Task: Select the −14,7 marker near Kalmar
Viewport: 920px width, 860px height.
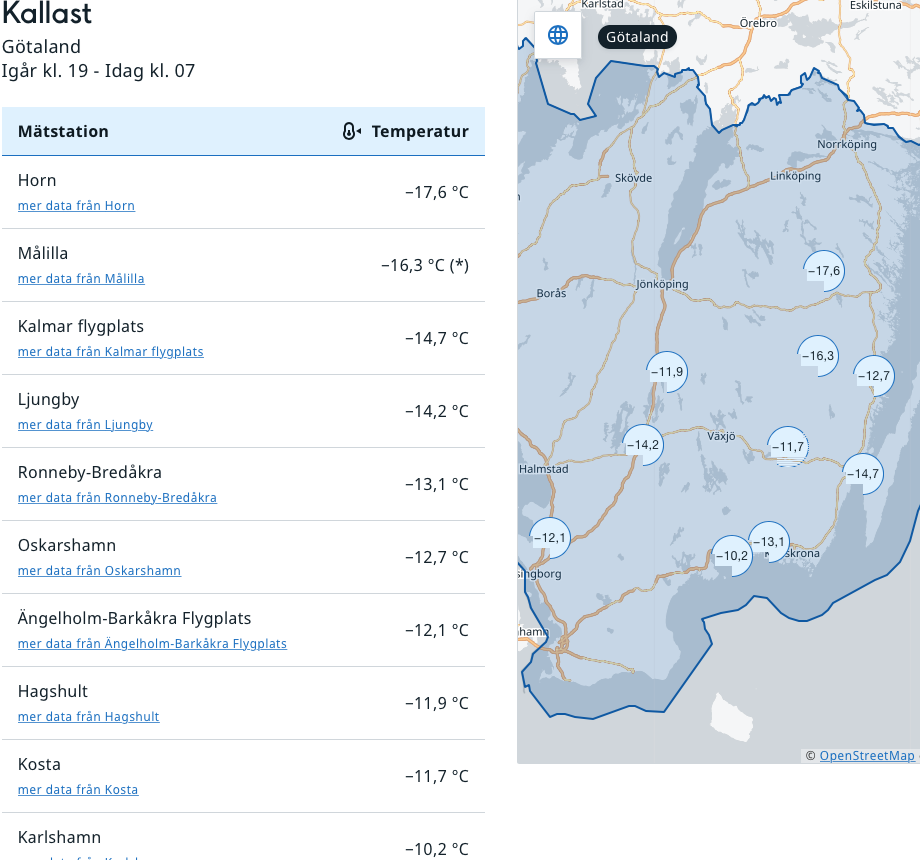Action: pyautogui.click(x=862, y=473)
